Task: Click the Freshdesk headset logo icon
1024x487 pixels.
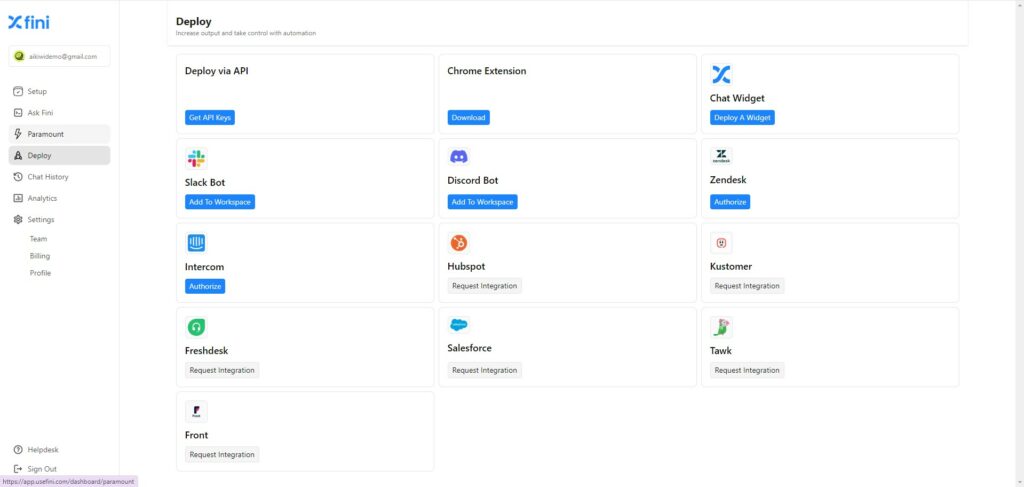Action: pos(196,327)
